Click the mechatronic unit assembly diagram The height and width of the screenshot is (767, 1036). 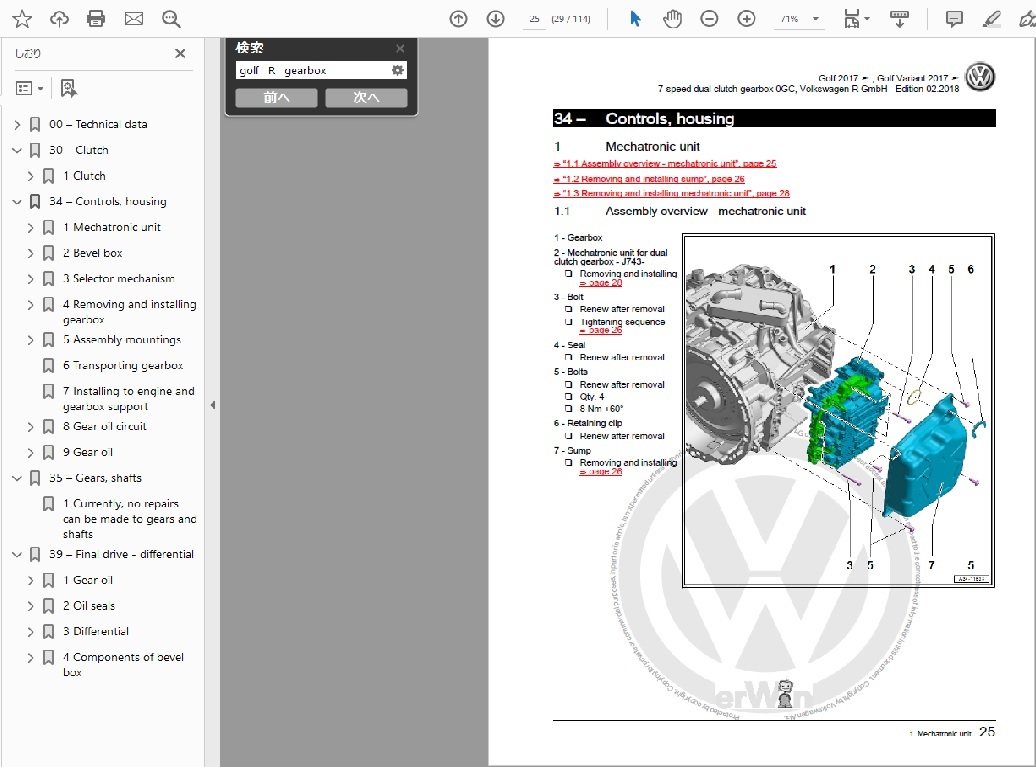(838, 410)
